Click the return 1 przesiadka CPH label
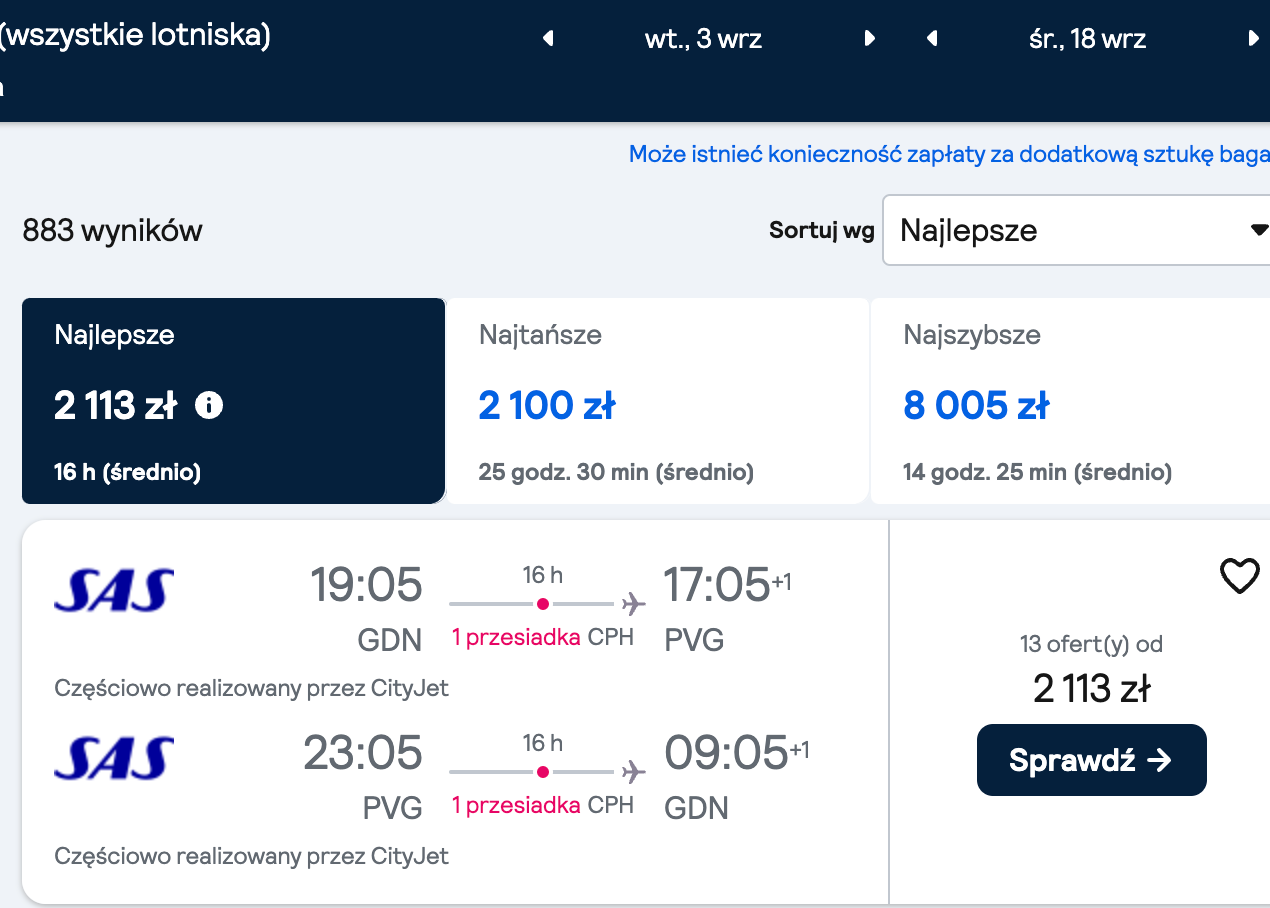 pos(543,805)
